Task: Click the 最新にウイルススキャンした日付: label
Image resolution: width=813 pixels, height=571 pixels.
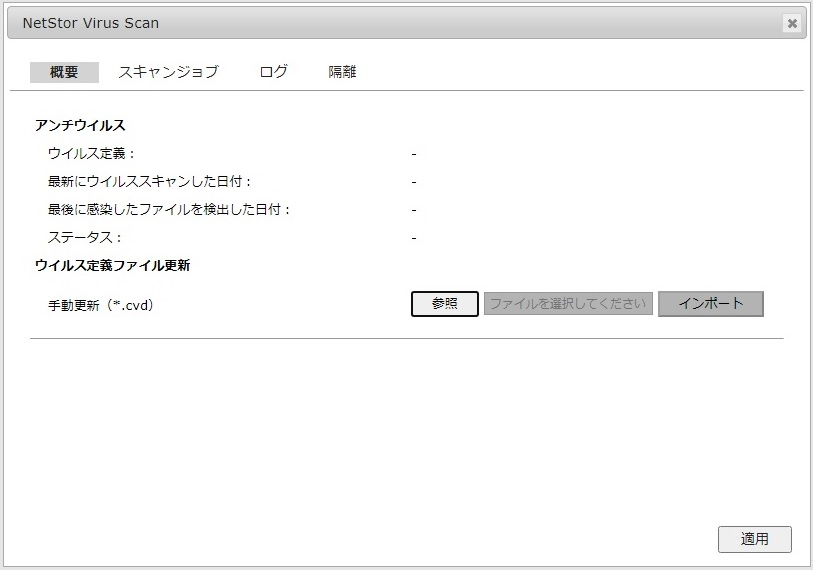Action: 150,182
